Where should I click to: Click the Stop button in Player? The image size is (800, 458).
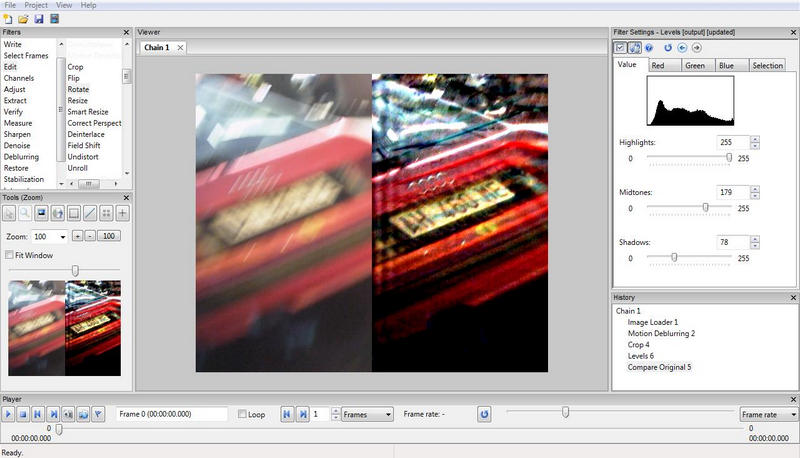[23, 415]
